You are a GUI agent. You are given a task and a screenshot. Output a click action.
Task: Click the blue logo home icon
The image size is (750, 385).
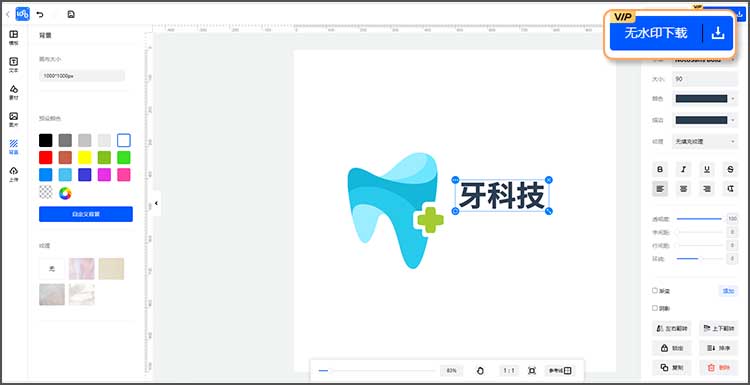[x=22, y=14]
